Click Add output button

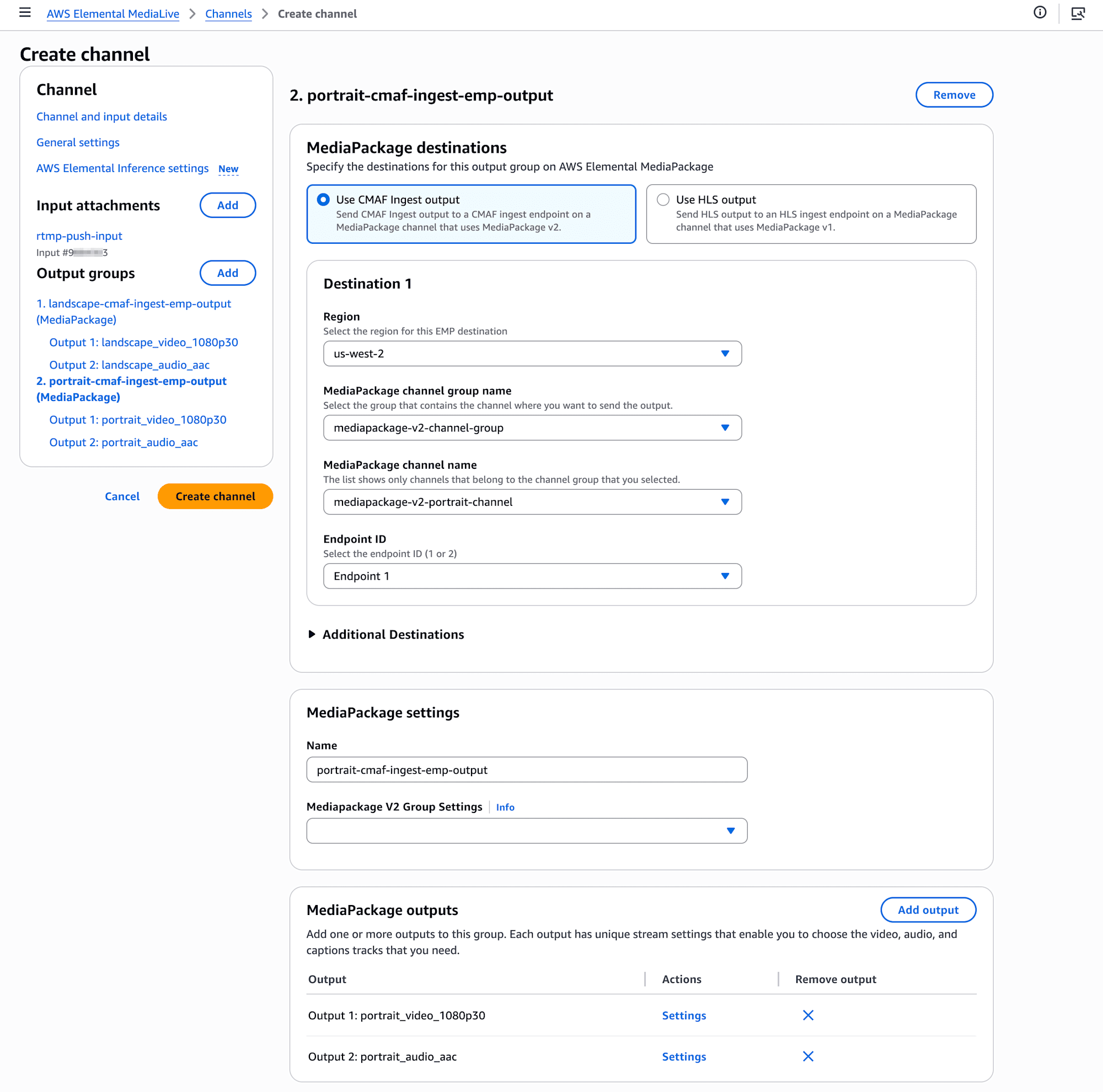coord(928,910)
